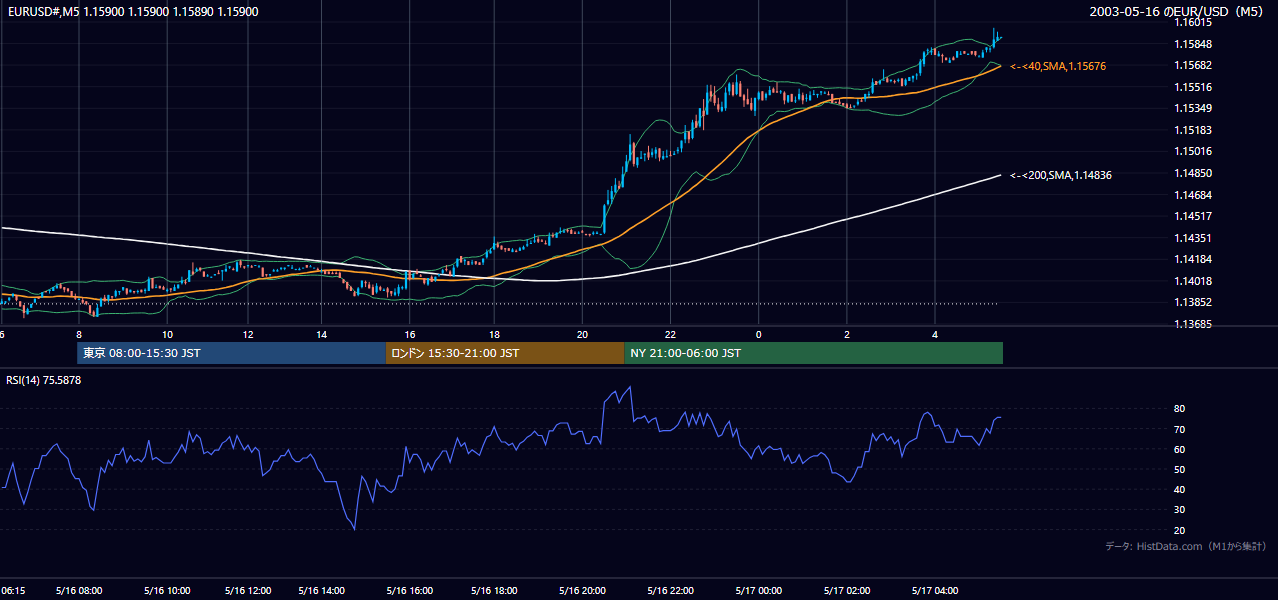Screen dimensions: 1278x600
Task: Click the 1.15516 price axis label
Action: 1195,87
